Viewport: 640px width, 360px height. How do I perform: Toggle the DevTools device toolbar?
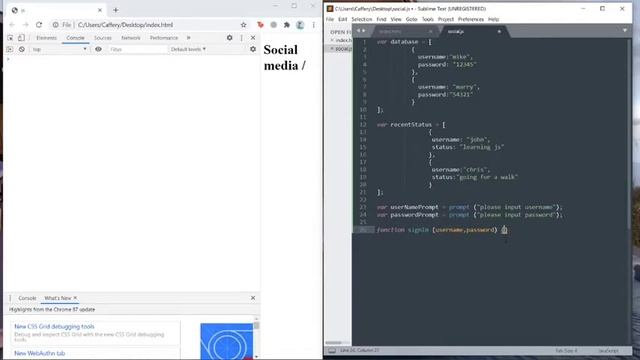(21, 38)
